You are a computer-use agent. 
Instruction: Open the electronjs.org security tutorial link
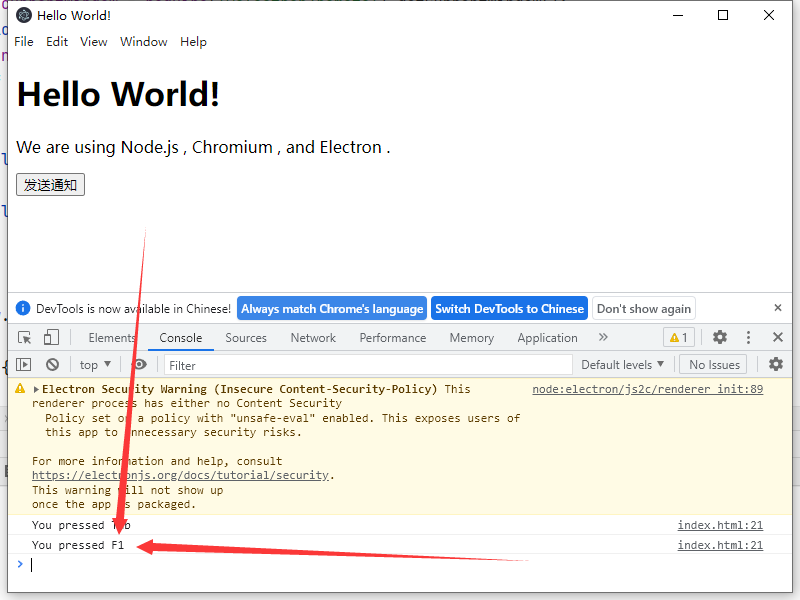point(180,475)
